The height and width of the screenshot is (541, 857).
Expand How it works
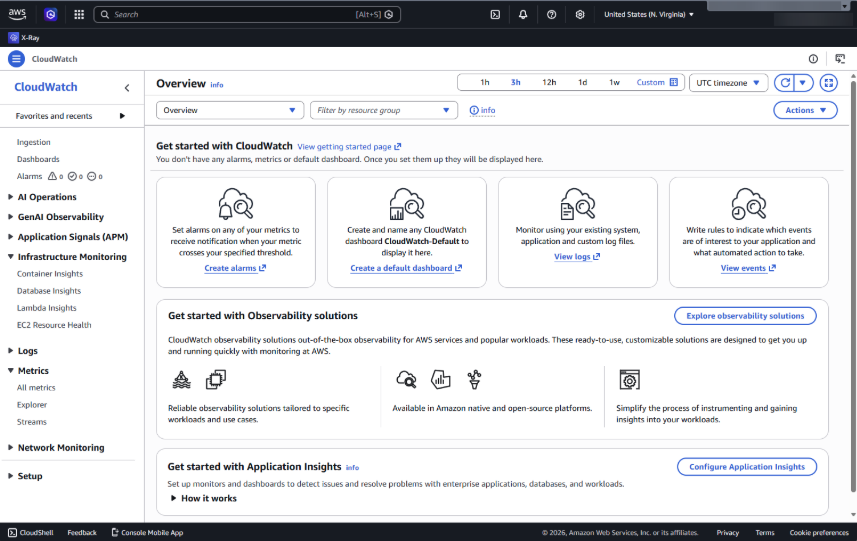(203, 498)
